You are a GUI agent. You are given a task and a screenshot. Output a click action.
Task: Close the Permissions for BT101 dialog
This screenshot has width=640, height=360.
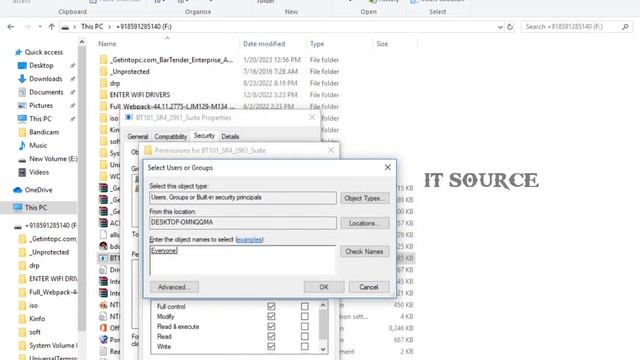pos(331,150)
